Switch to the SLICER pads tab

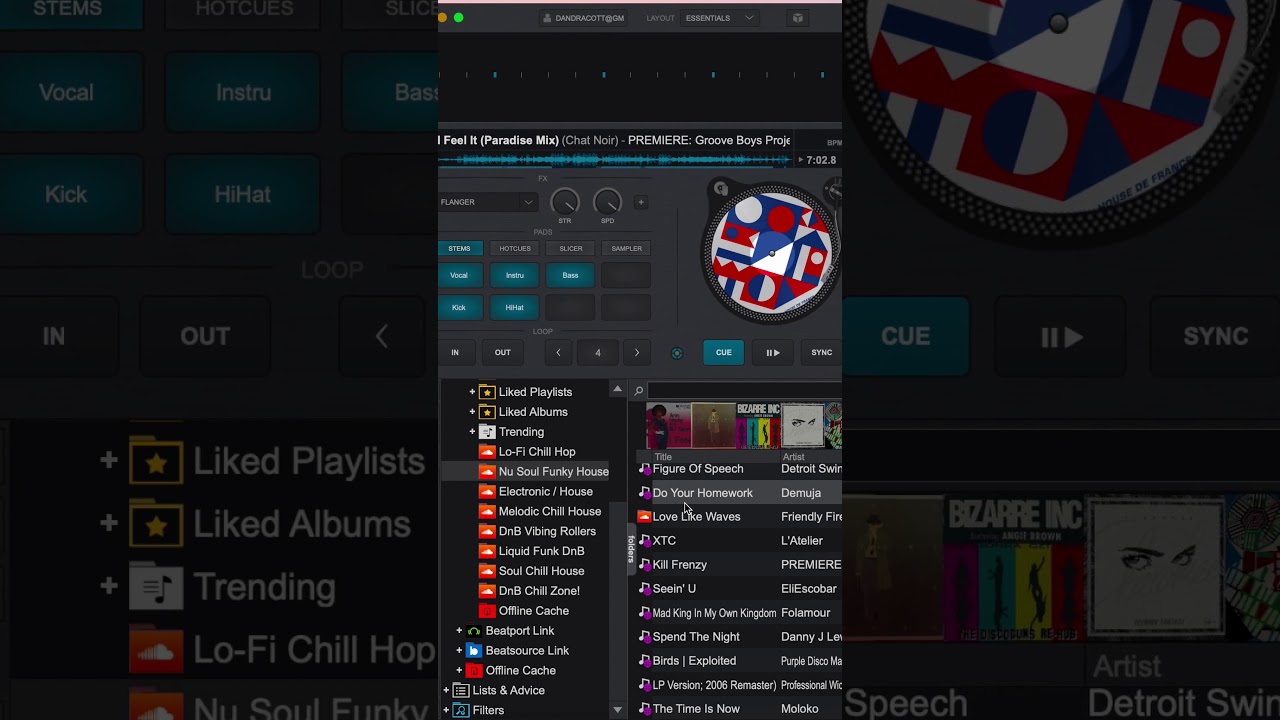coord(571,249)
